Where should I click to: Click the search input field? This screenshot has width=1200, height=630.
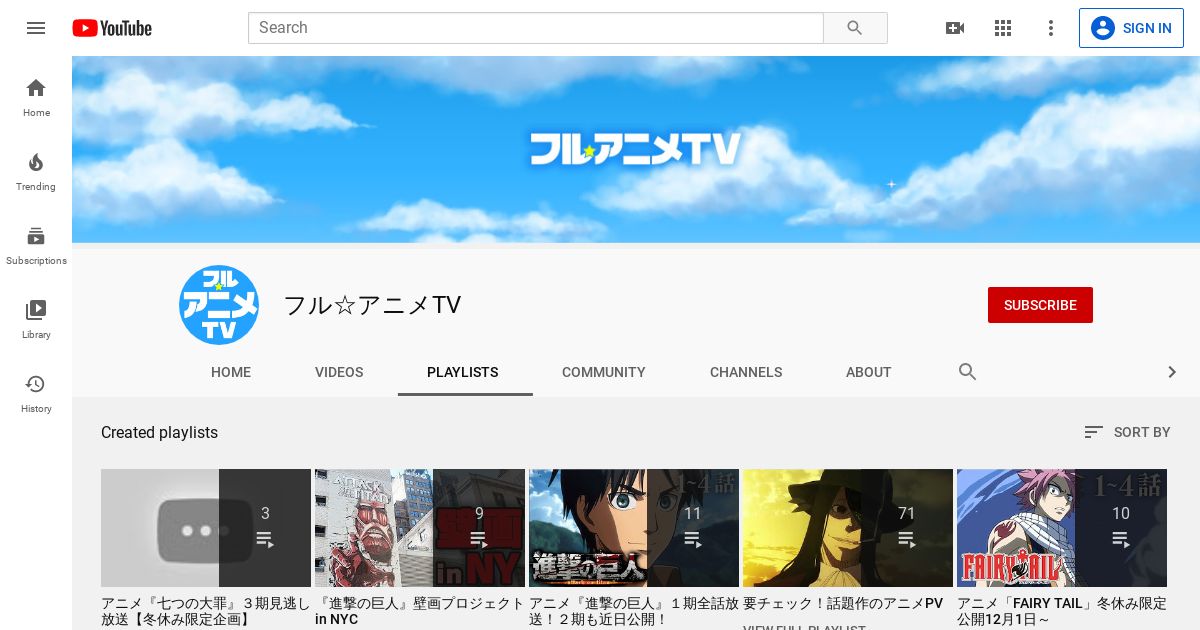coord(536,28)
